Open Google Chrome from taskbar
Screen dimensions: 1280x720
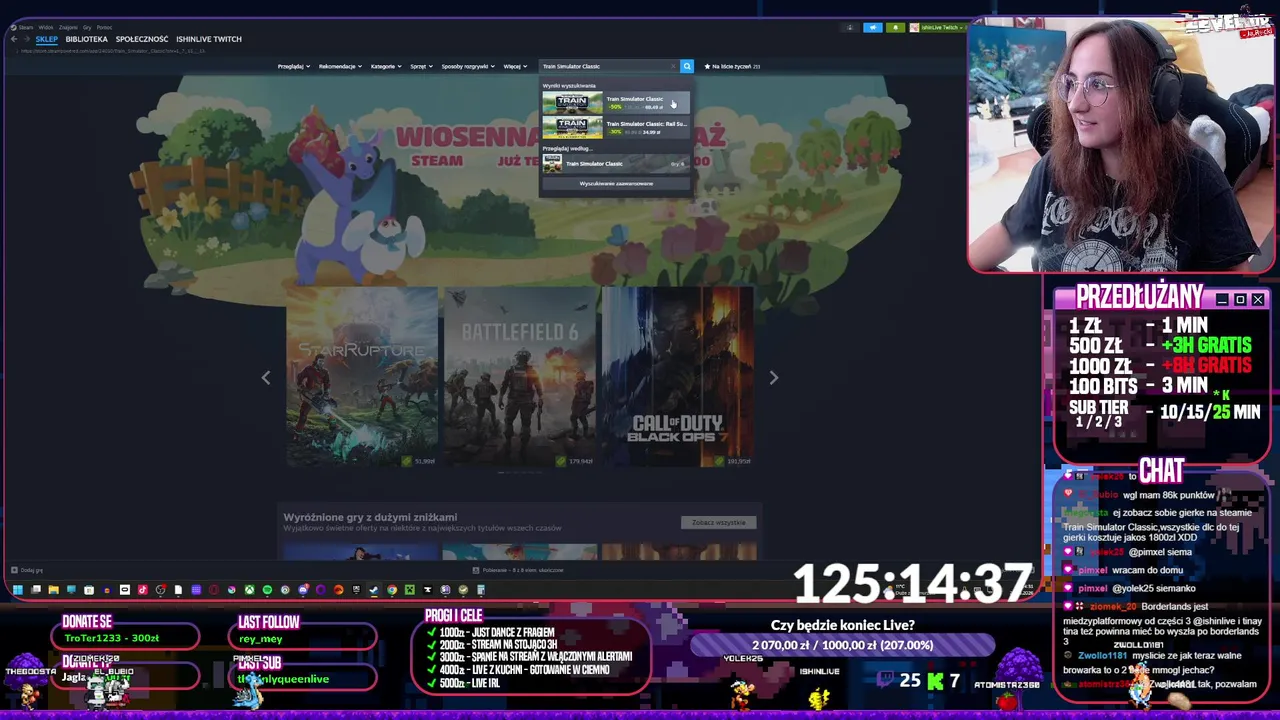tap(392, 590)
